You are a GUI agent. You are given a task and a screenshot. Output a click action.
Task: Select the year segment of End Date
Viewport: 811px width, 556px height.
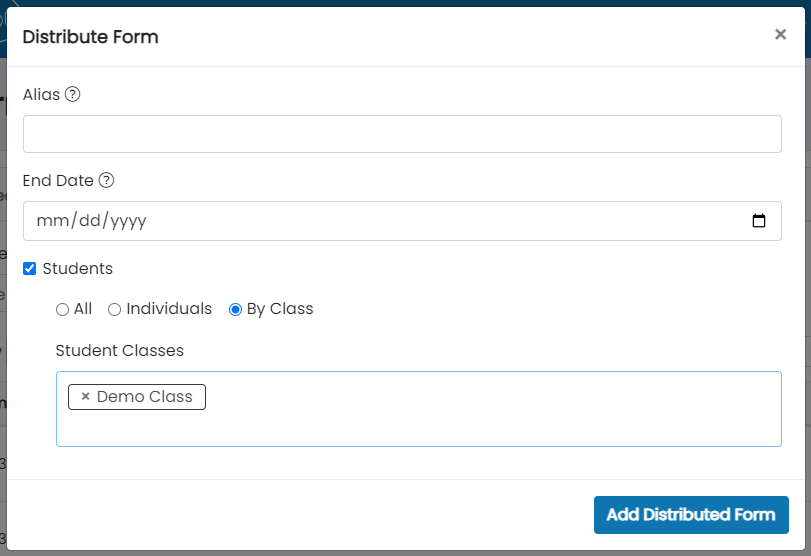128,221
